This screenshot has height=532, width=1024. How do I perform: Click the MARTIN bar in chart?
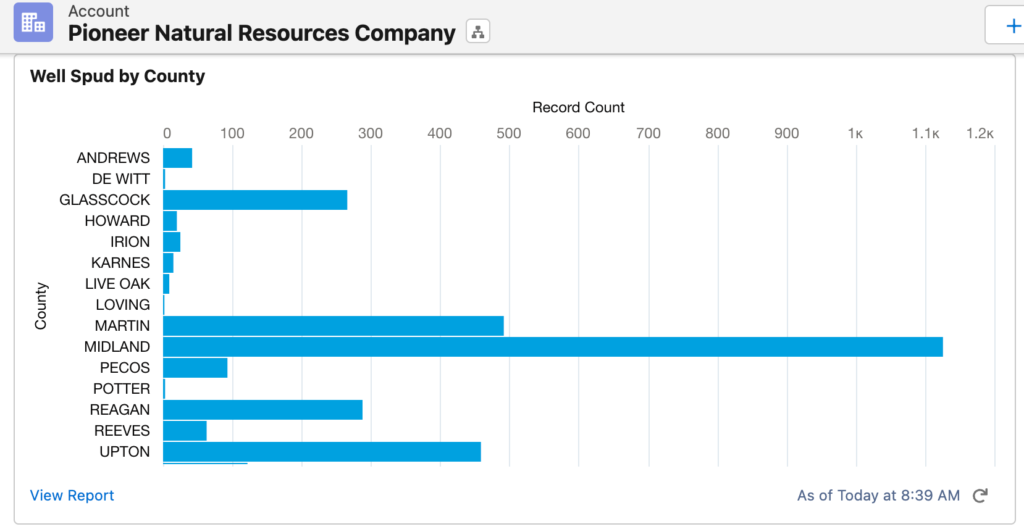tap(333, 326)
